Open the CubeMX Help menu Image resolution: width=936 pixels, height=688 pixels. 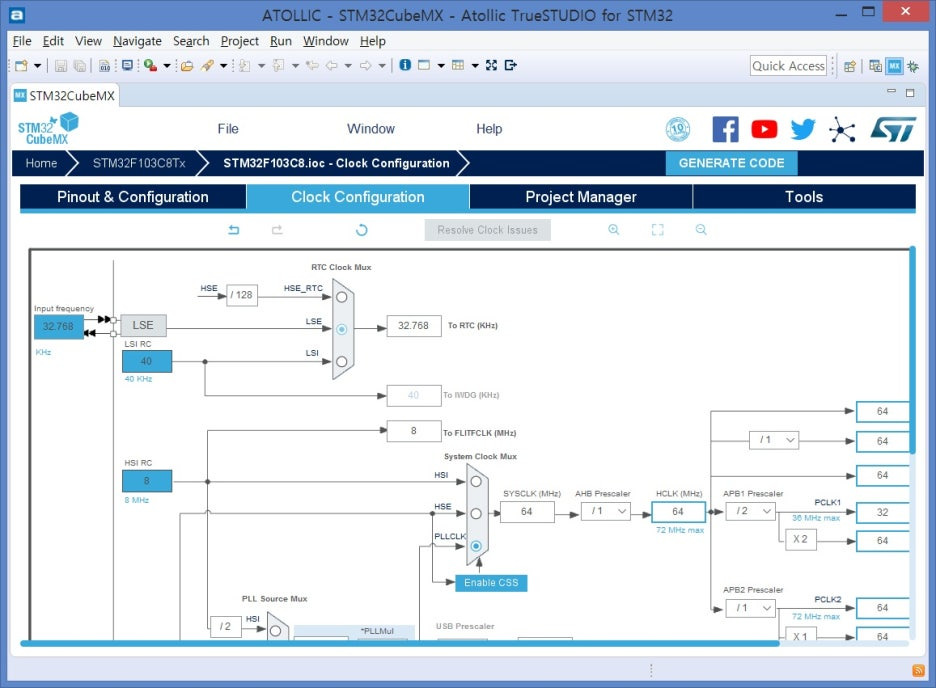[x=489, y=129]
